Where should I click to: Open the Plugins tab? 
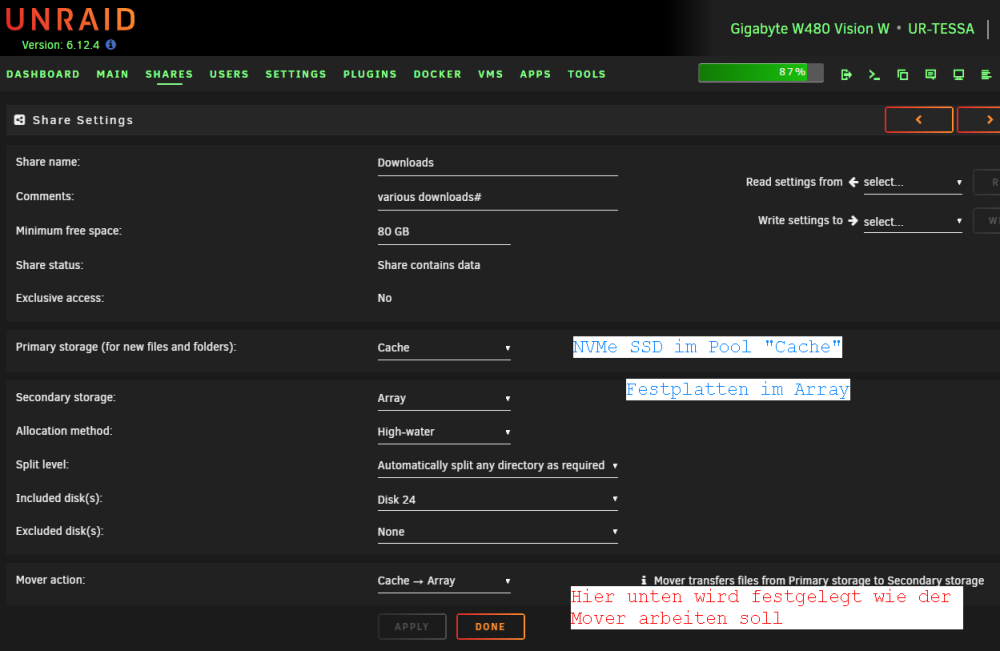pos(370,74)
